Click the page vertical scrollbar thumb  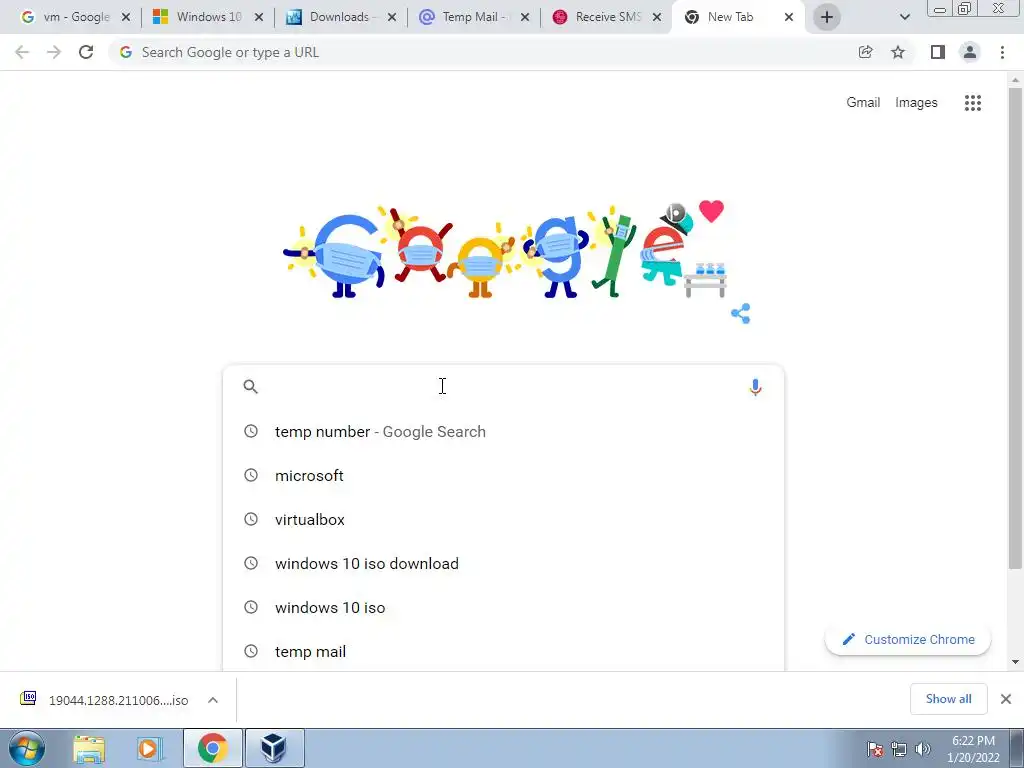pyautogui.click(x=1015, y=327)
